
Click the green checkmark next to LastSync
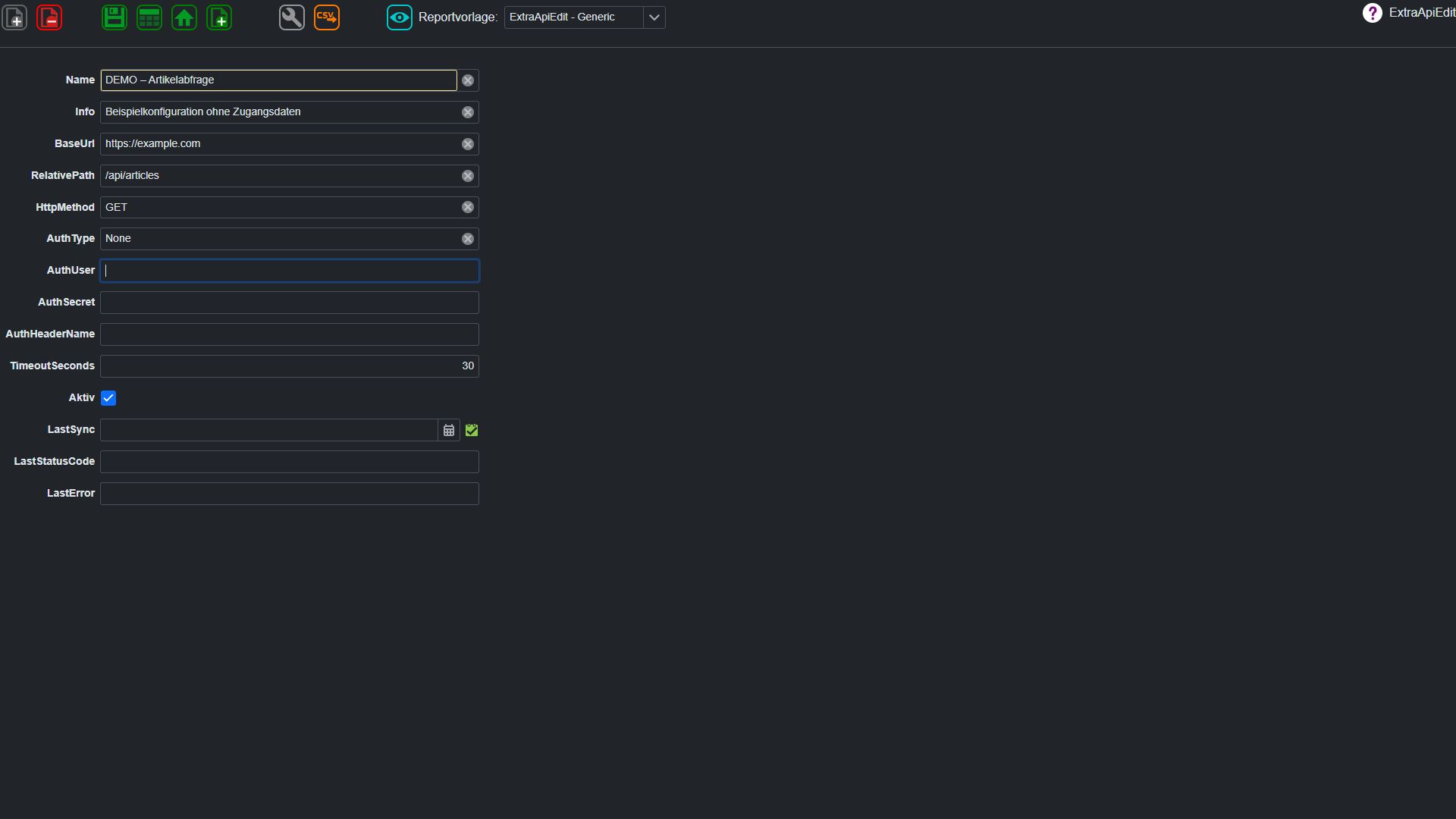point(472,430)
